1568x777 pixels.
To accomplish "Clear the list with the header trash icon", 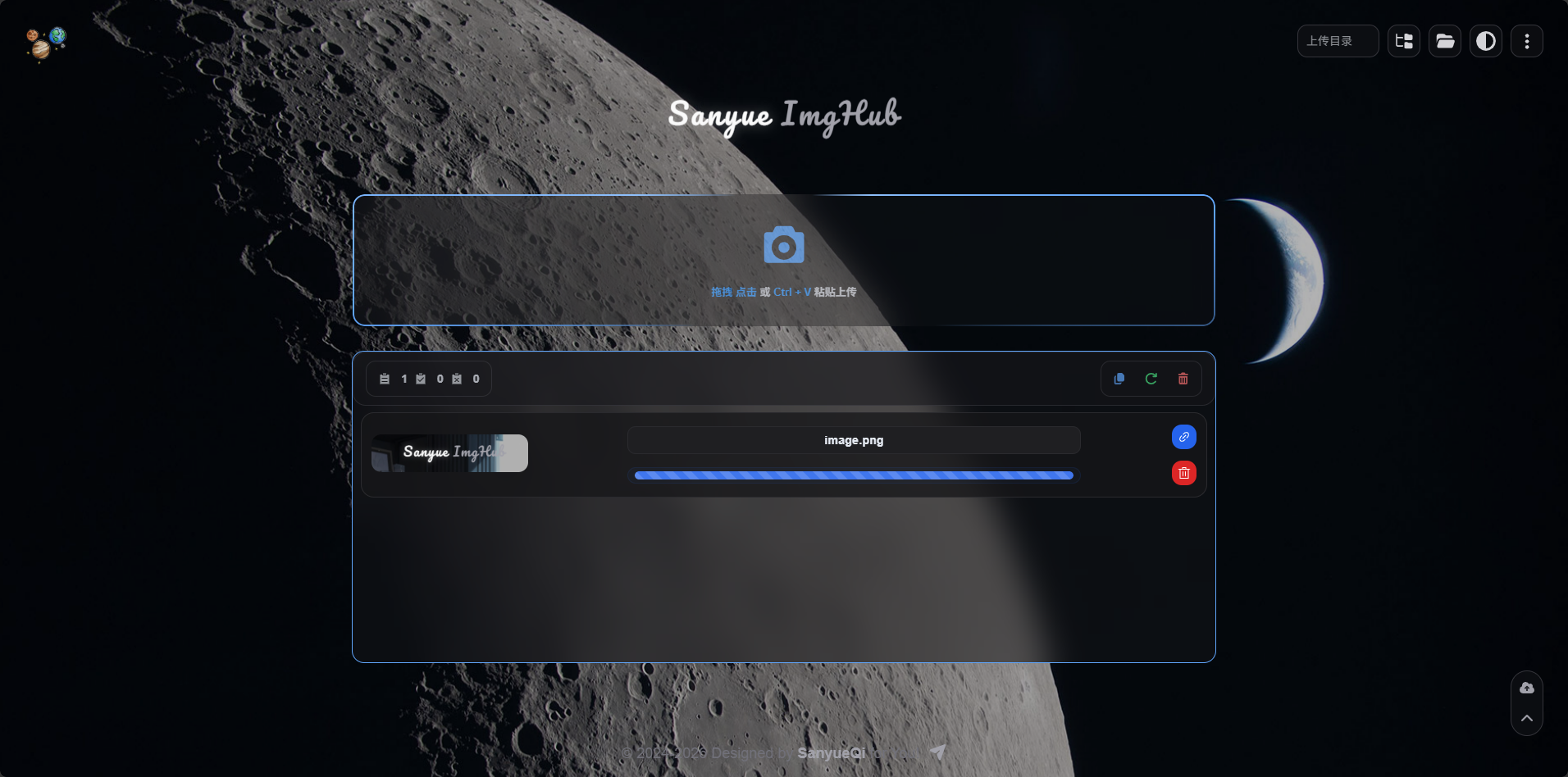I will point(1183,379).
